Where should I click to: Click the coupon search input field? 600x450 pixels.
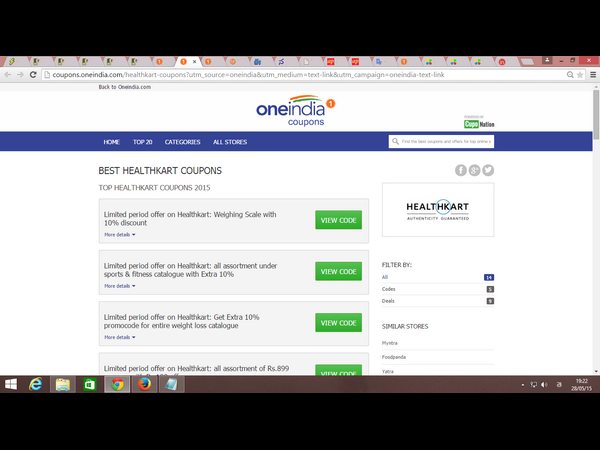click(445, 142)
